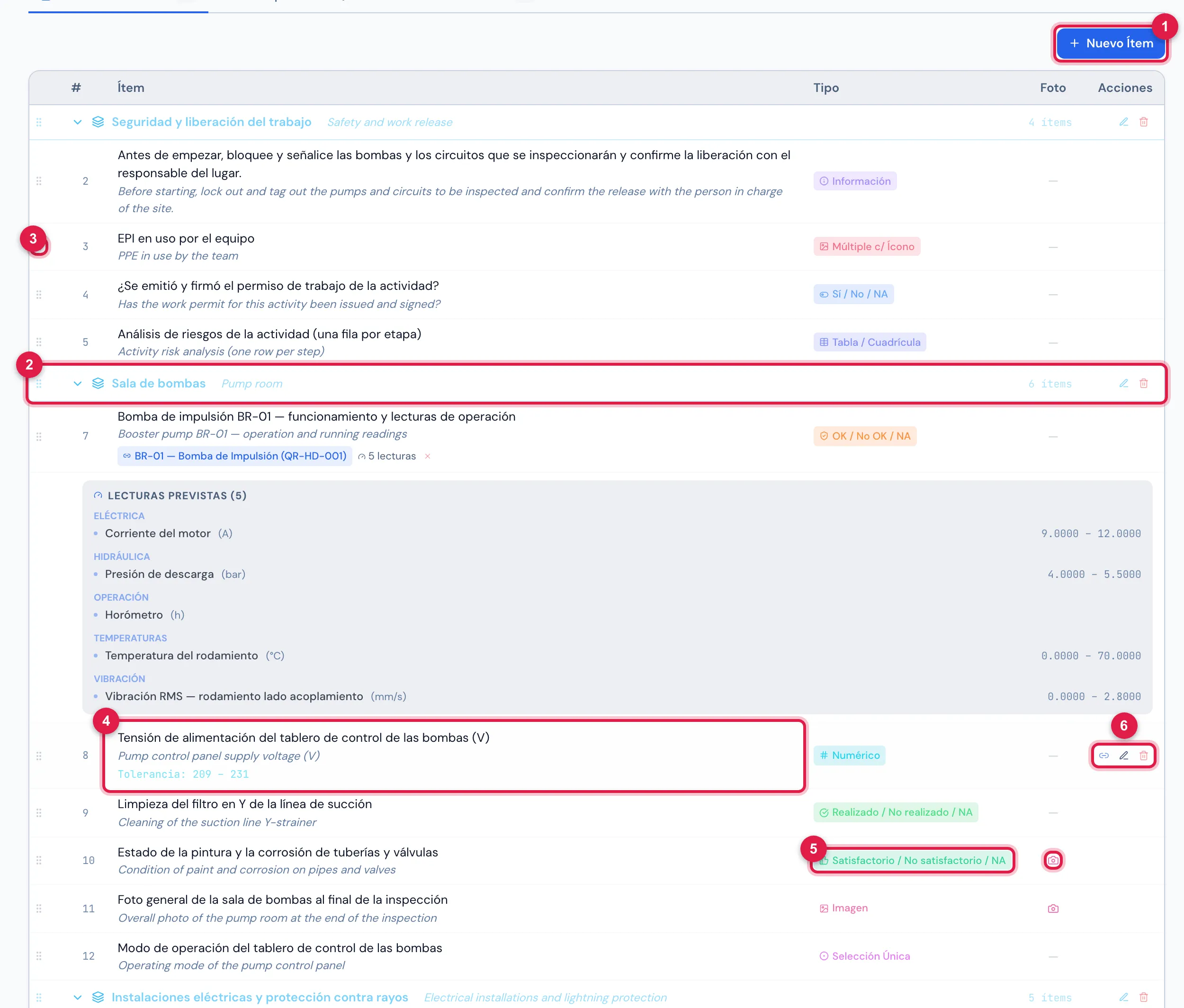Screen dimensions: 1184x1008
Task: Edit item 8 Tensión de alimentación
Action: click(x=1123, y=756)
